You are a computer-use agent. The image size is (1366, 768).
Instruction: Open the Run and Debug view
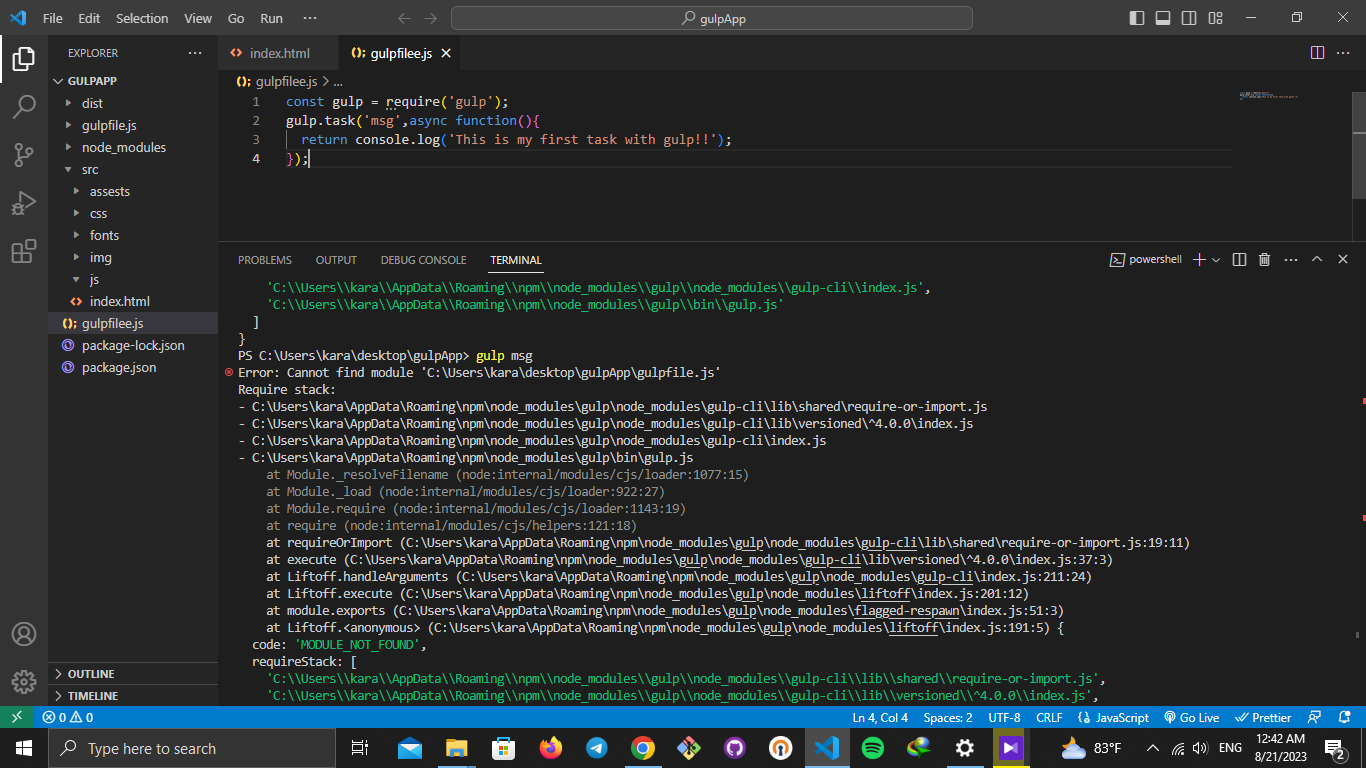point(24,203)
